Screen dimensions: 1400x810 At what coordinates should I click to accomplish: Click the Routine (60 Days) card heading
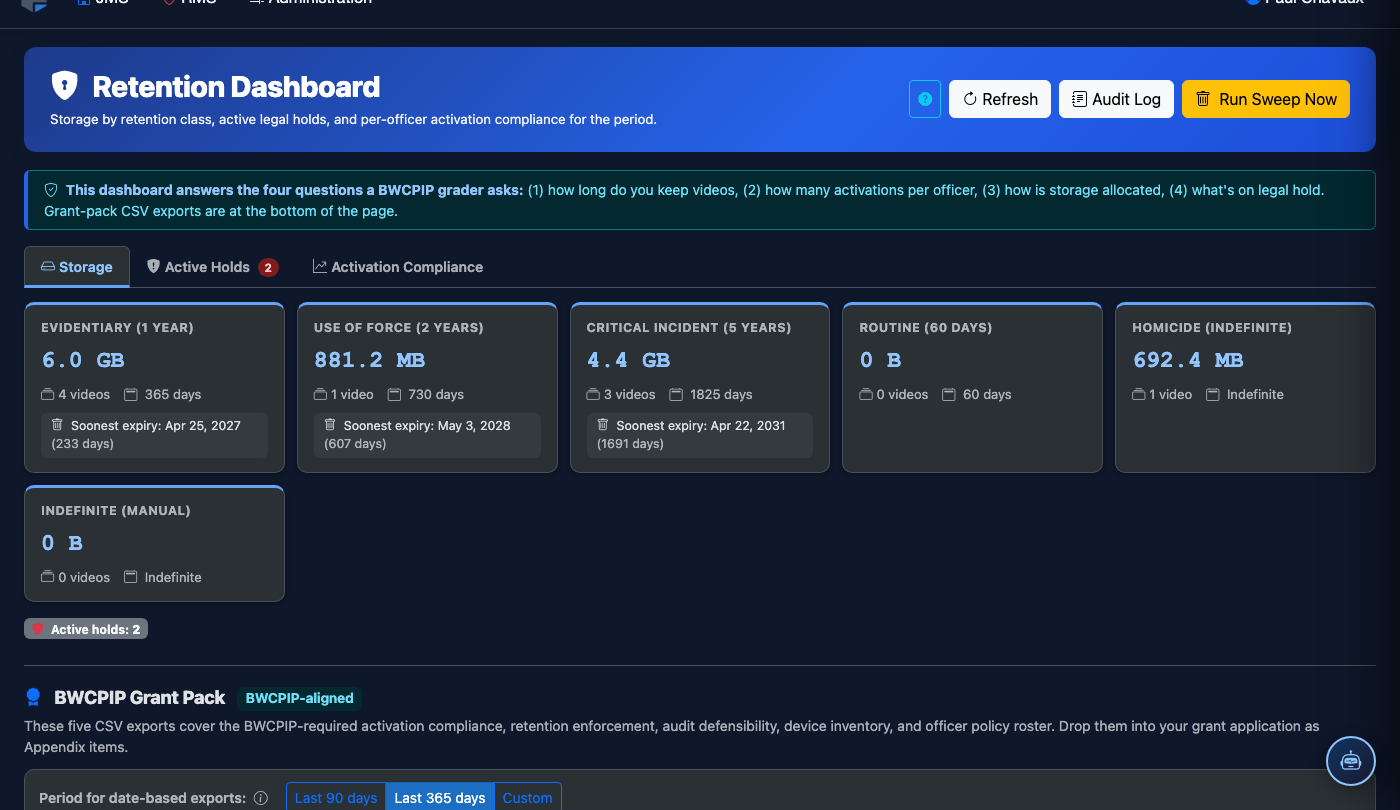click(924, 327)
